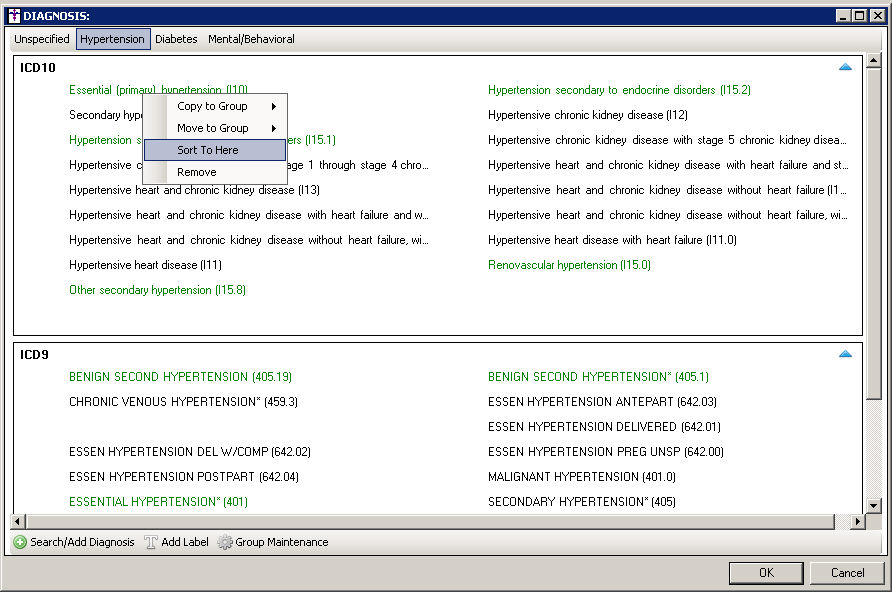The image size is (892, 592).
Task: Switch to the Unspecified tab
Action: coord(42,39)
